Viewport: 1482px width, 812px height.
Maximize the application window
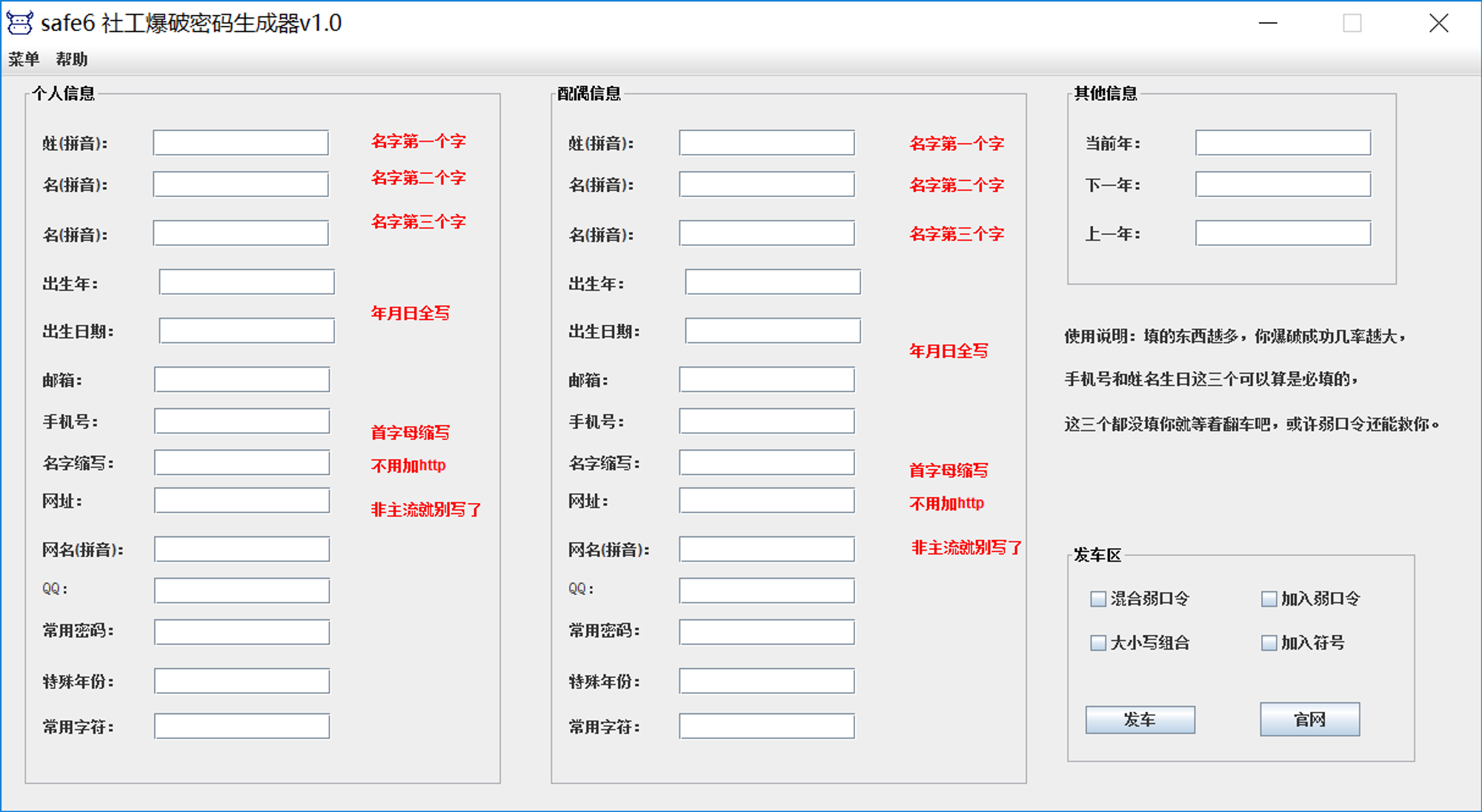point(1352,23)
